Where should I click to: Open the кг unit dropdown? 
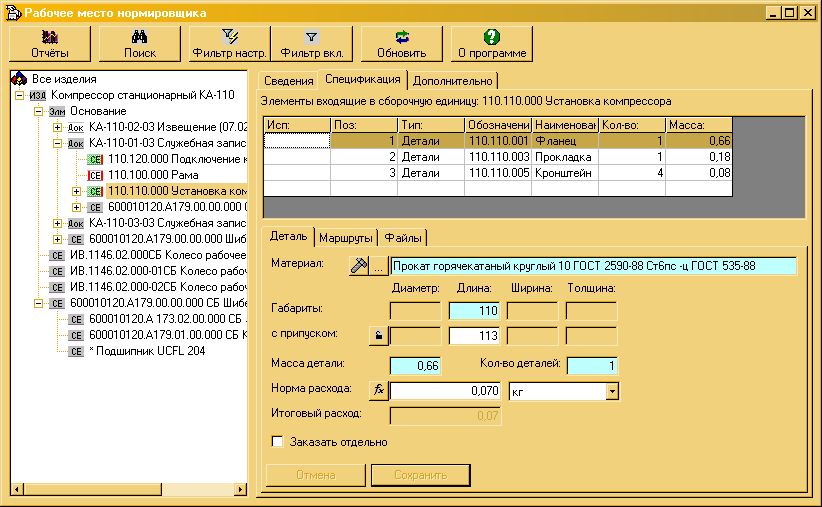coord(611,391)
